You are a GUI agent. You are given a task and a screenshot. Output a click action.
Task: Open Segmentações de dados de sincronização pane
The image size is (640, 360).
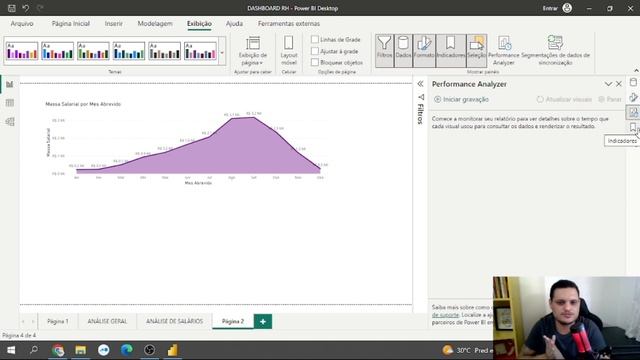(555, 51)
